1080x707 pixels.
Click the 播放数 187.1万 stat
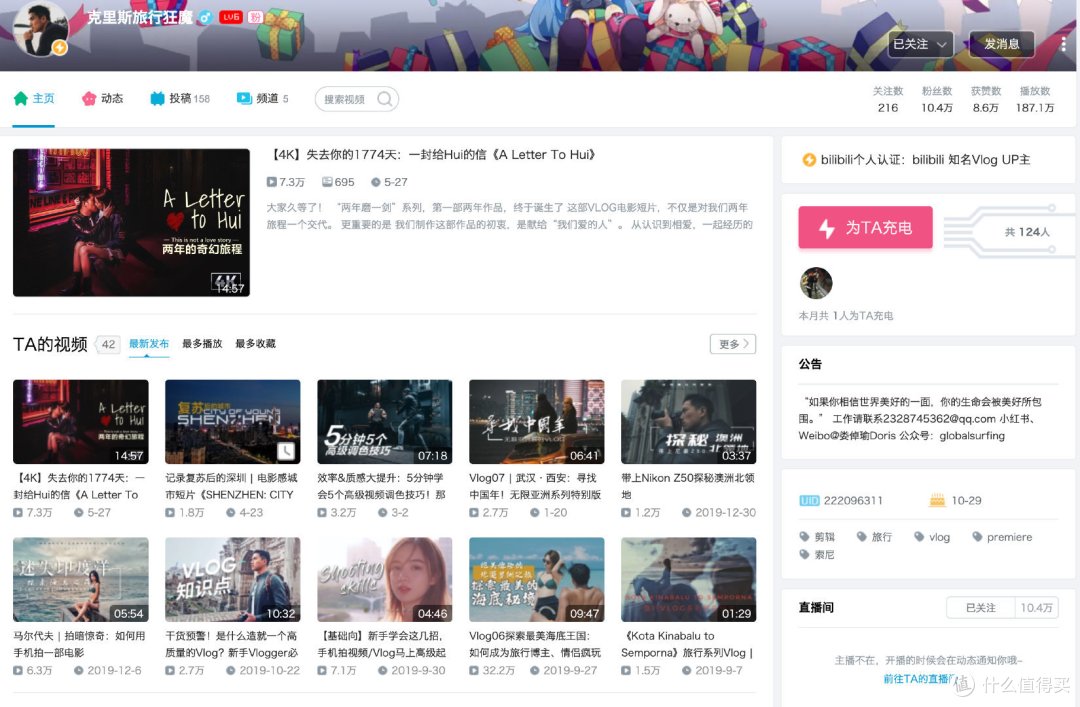point(1035,99)
